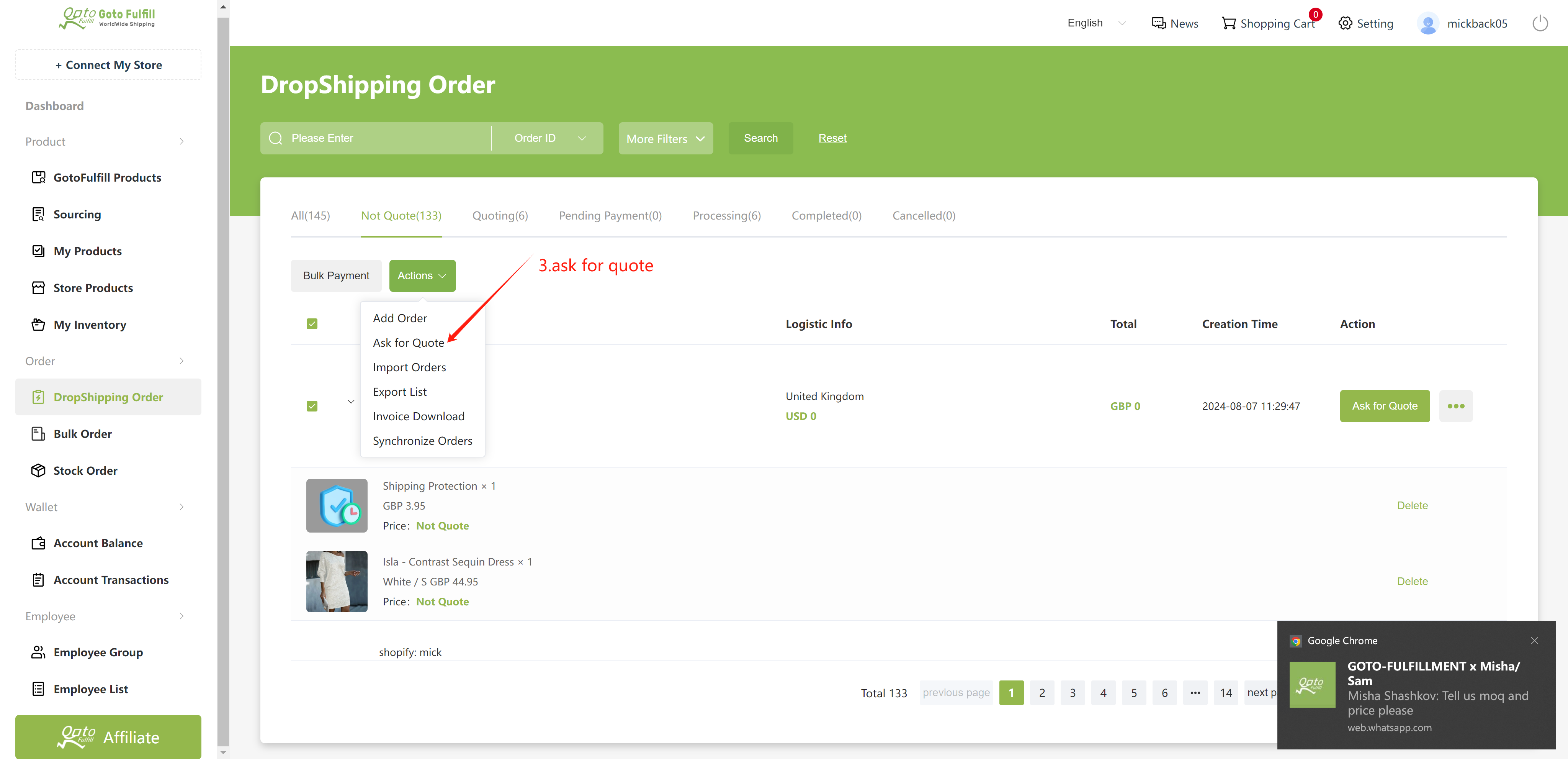1568x759 pixels.
Task: Click the Store Products shop icon
Action: pos(38,287)
